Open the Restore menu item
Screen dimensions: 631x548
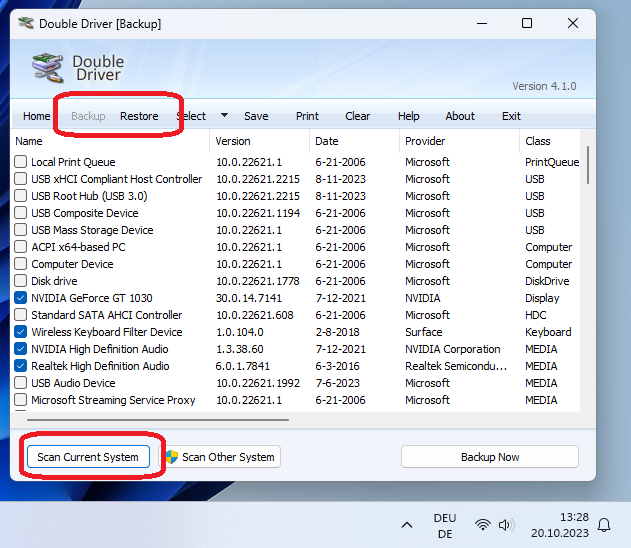pos(139,116)
